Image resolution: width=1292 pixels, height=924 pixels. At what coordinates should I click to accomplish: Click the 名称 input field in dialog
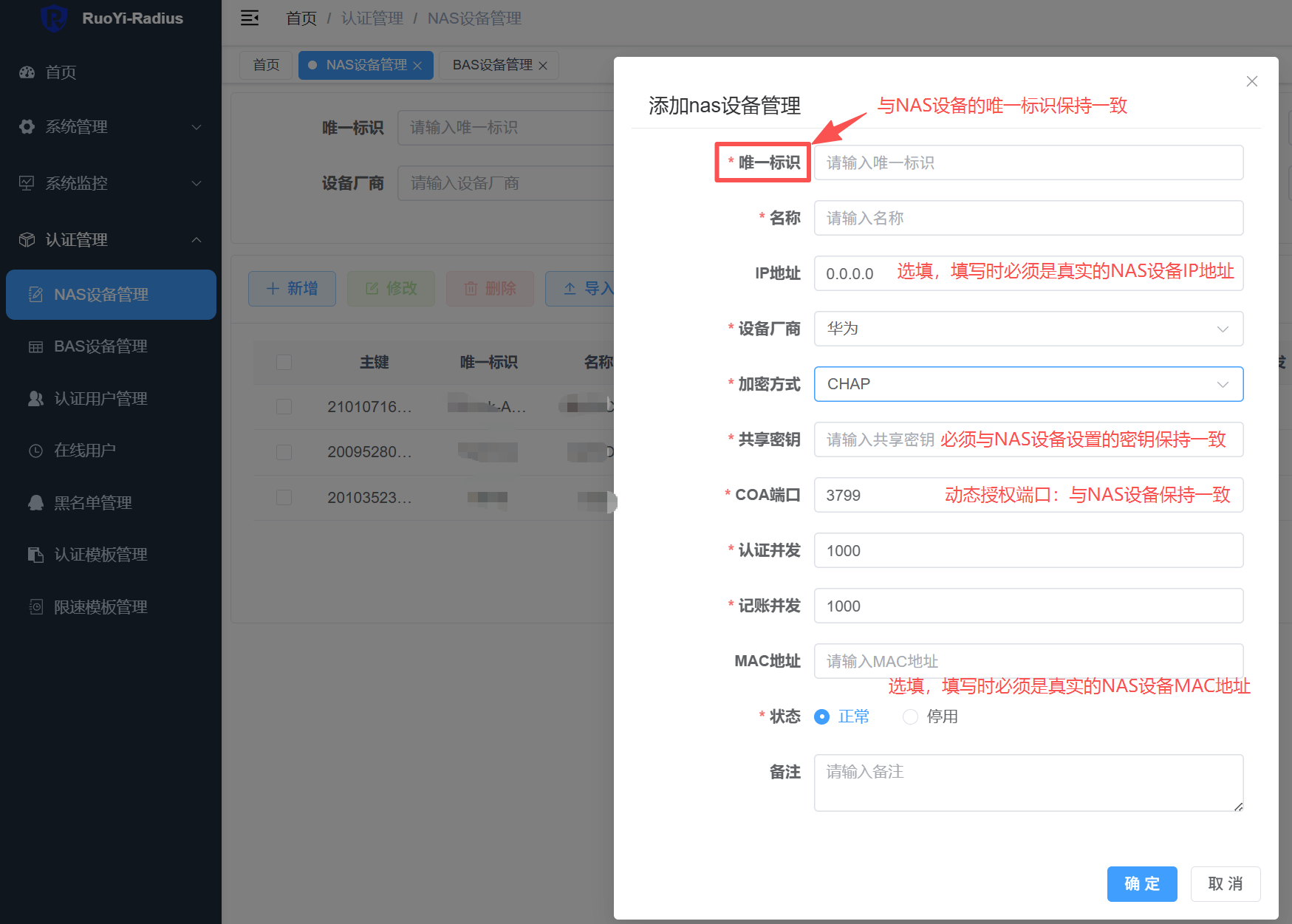pos(1028,218)
